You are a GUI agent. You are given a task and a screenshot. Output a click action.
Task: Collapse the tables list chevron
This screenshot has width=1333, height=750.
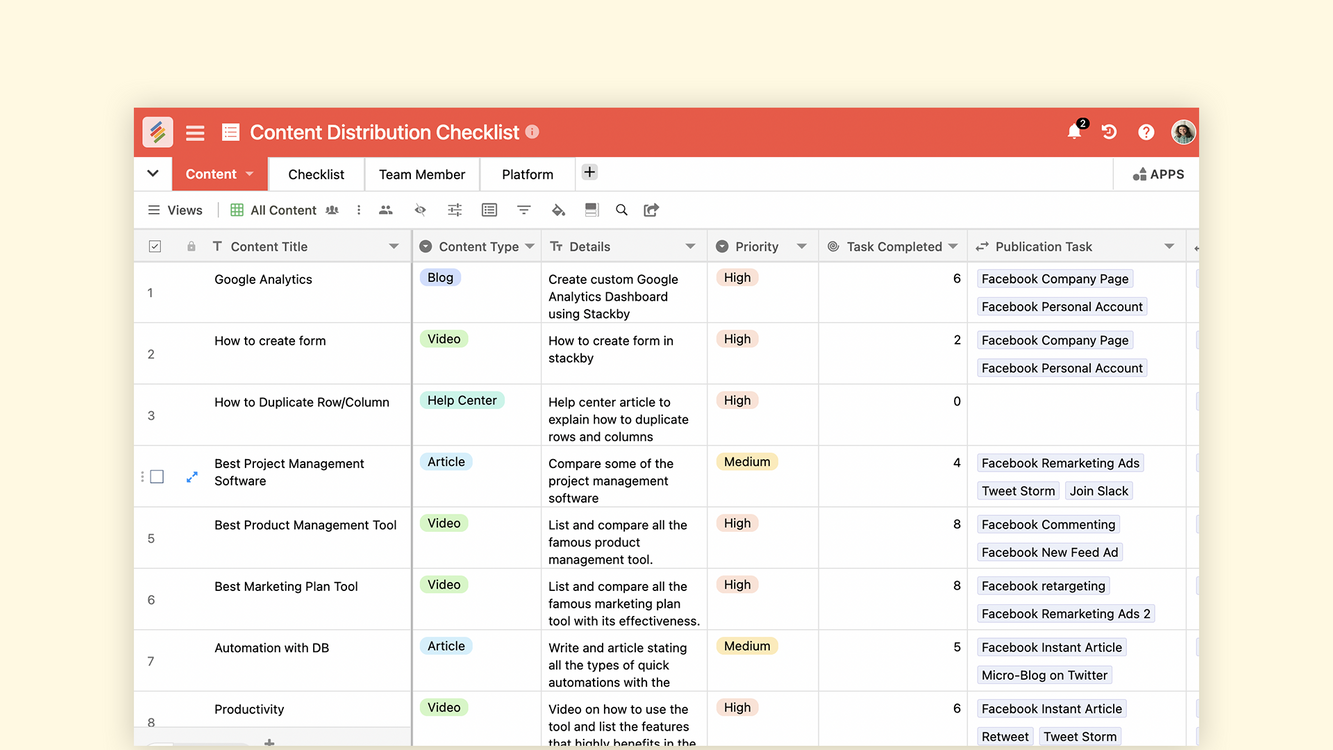153,173
